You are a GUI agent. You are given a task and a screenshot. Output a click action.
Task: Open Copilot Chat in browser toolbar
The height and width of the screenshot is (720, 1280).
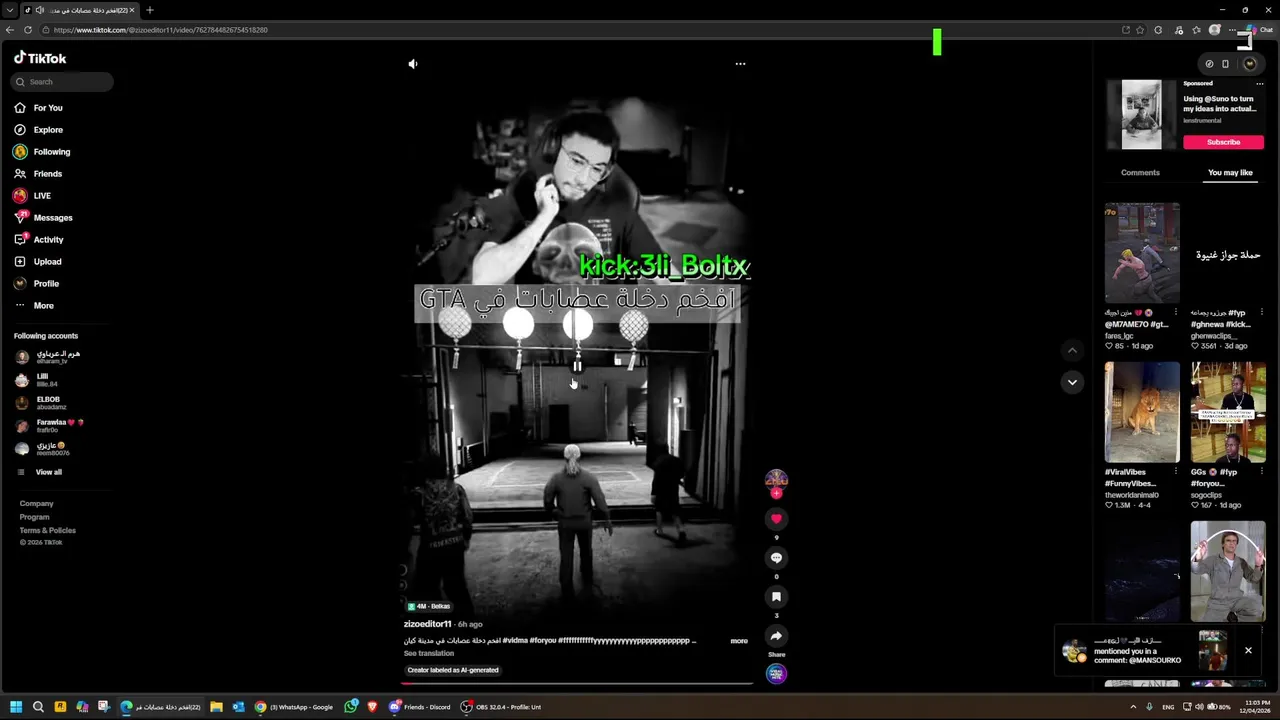coord(1260,30)
